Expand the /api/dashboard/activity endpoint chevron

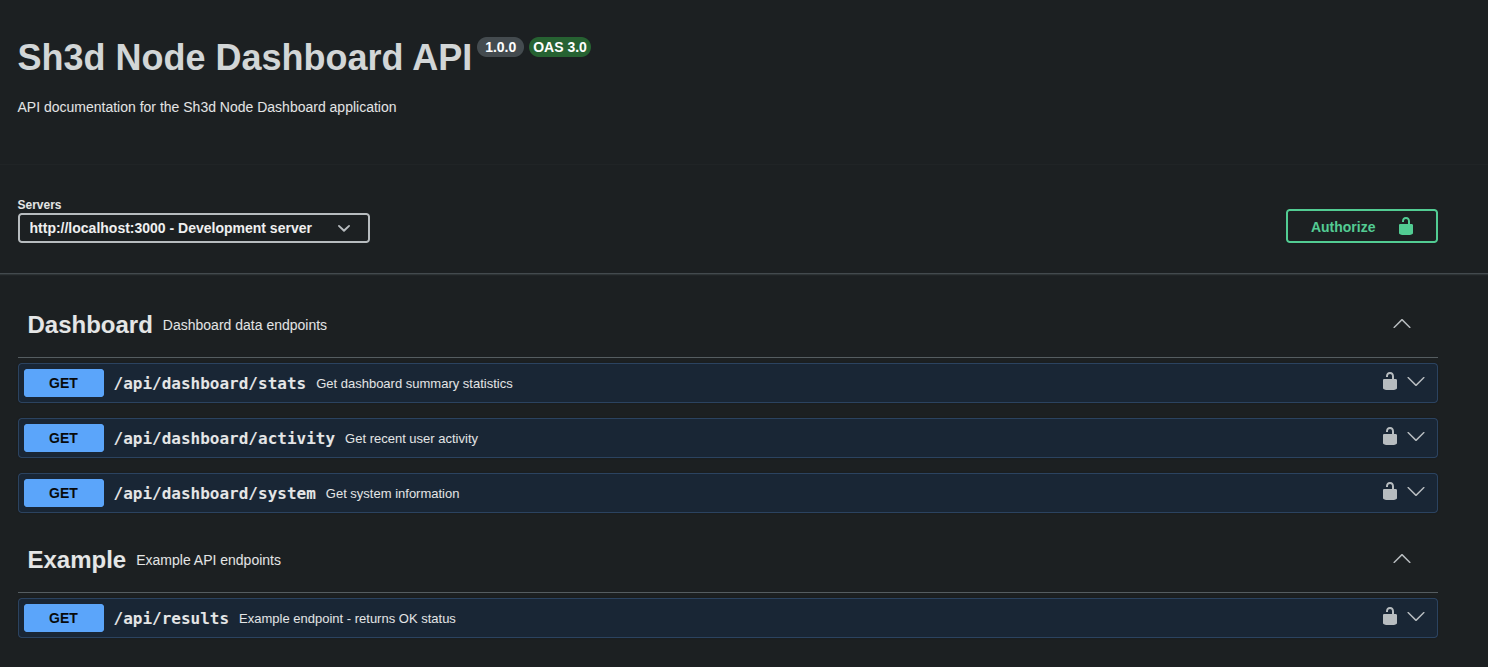1415,437
